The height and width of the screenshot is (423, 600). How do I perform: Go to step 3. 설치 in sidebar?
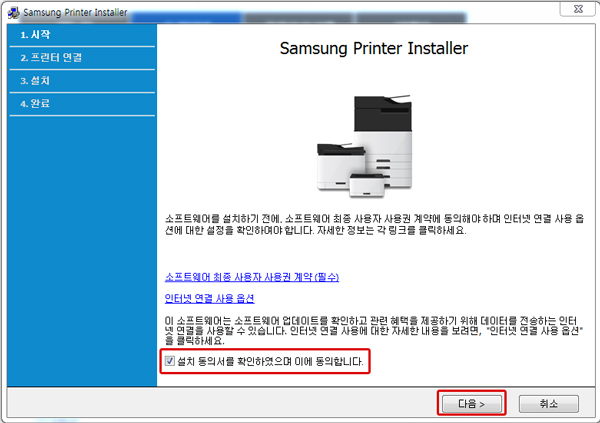(x=35, y=80)
